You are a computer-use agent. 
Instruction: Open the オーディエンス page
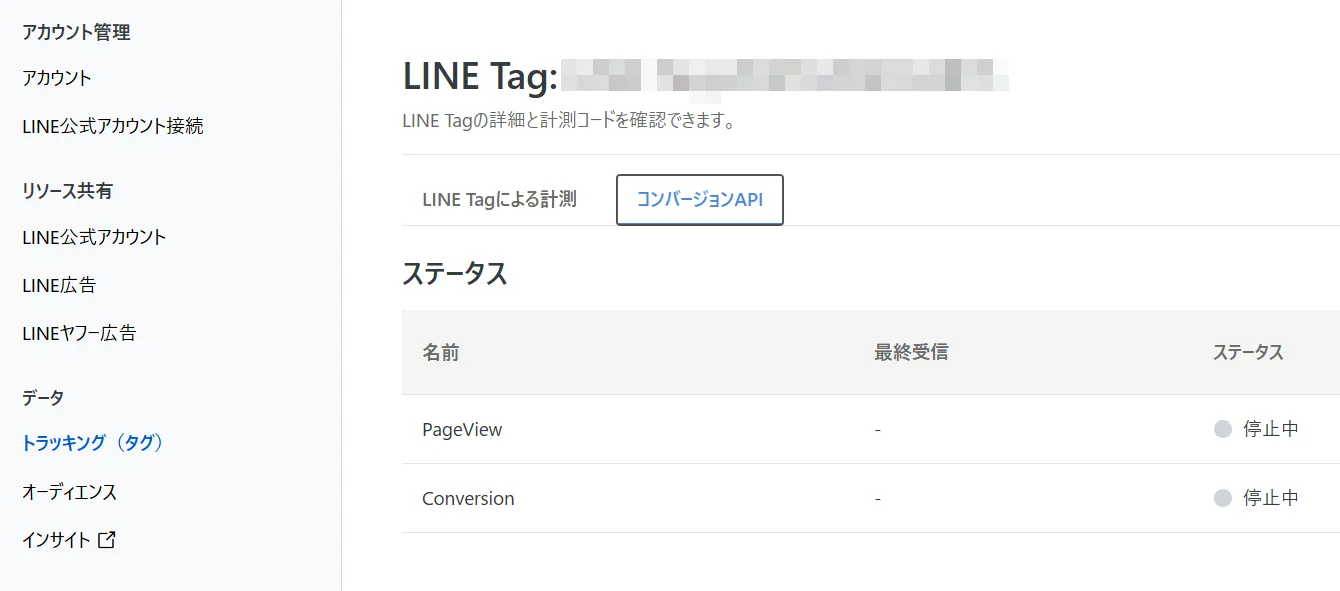[x=69, y=492]
